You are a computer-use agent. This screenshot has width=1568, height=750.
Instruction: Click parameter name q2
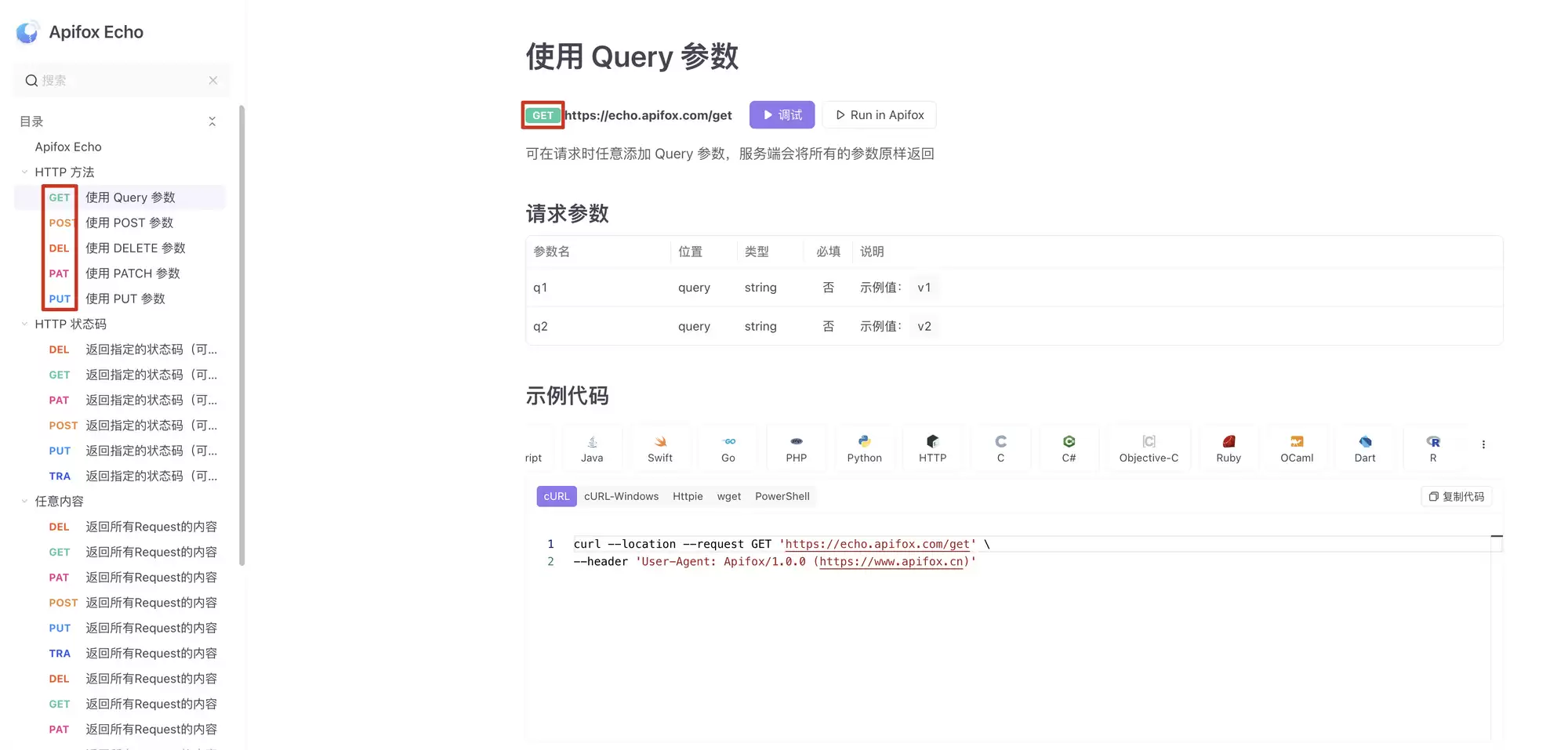[x=540, y=326]
